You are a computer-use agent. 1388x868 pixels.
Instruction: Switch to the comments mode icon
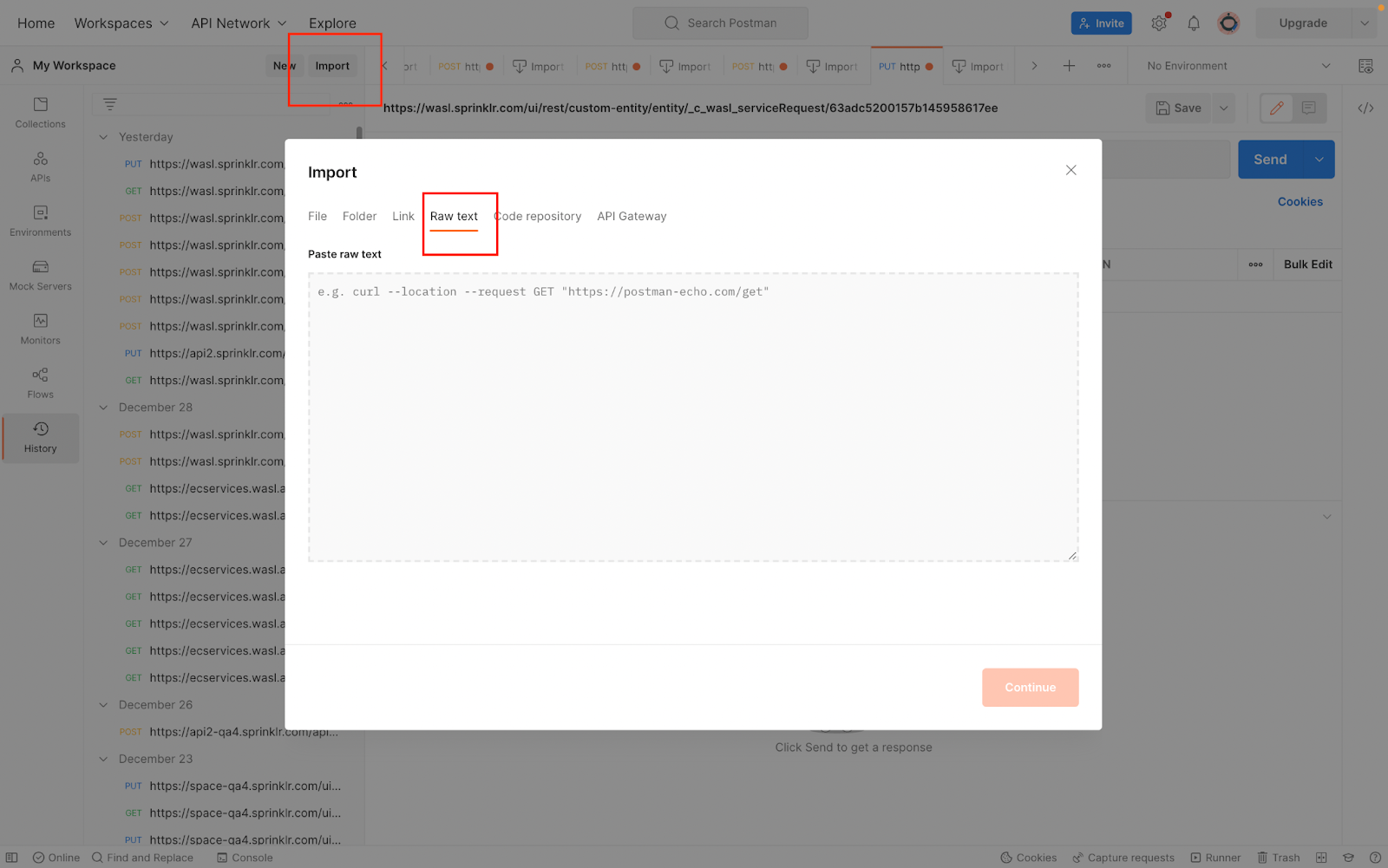point(1309,108)
